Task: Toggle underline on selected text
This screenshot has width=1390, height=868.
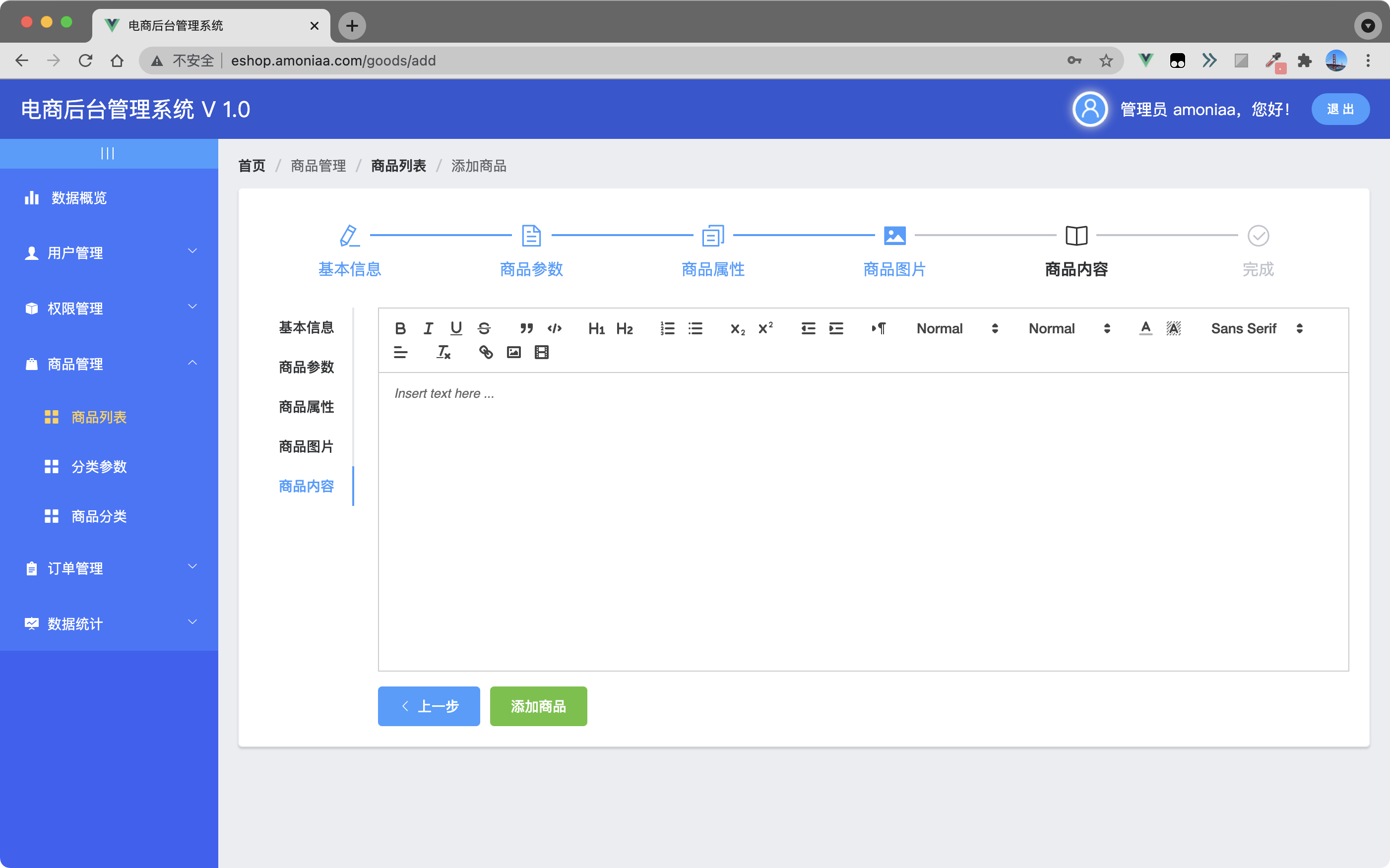Action: (x=456, y=328)
